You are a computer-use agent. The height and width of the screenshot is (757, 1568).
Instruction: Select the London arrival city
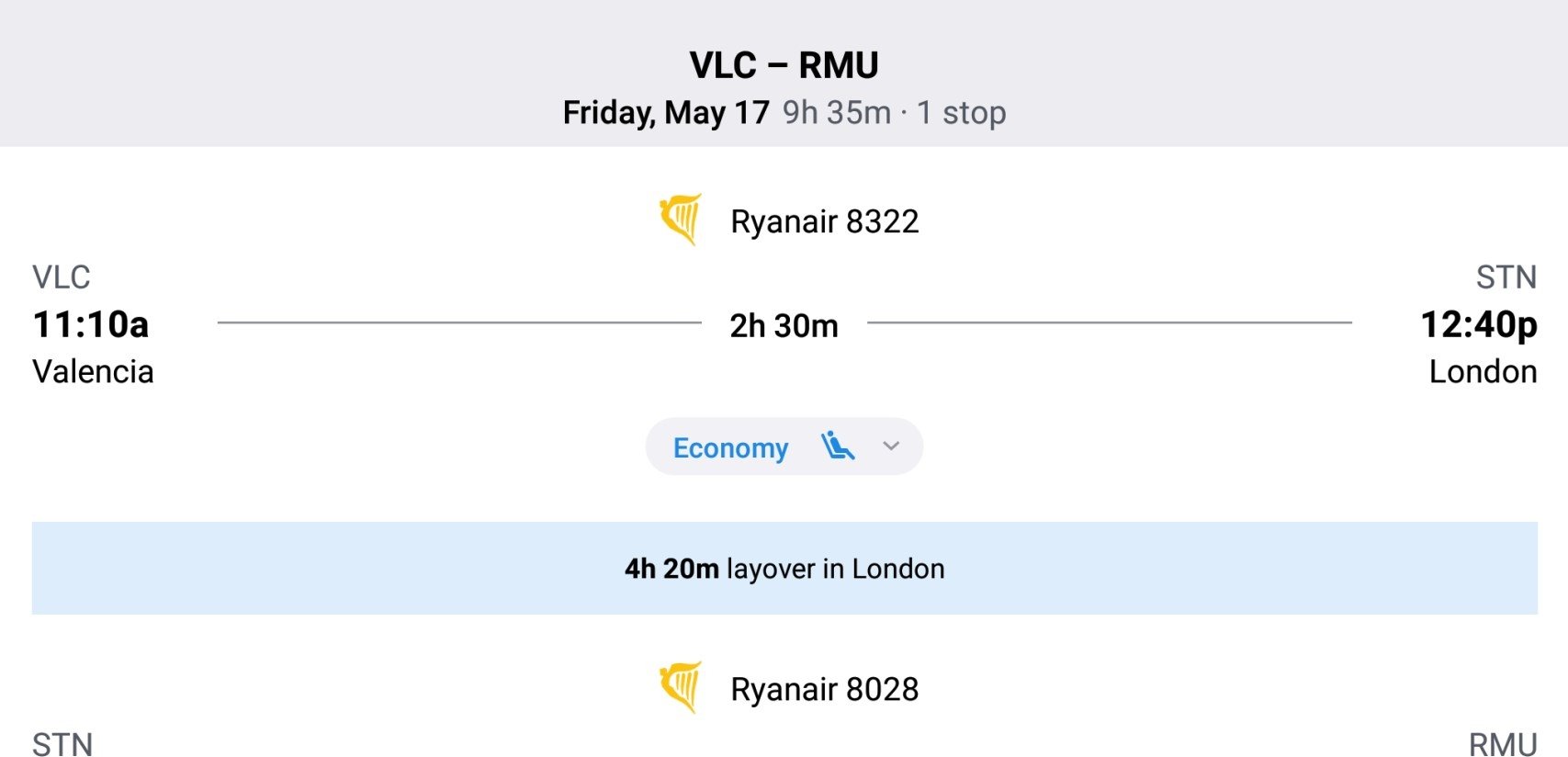click(1483, 372)
